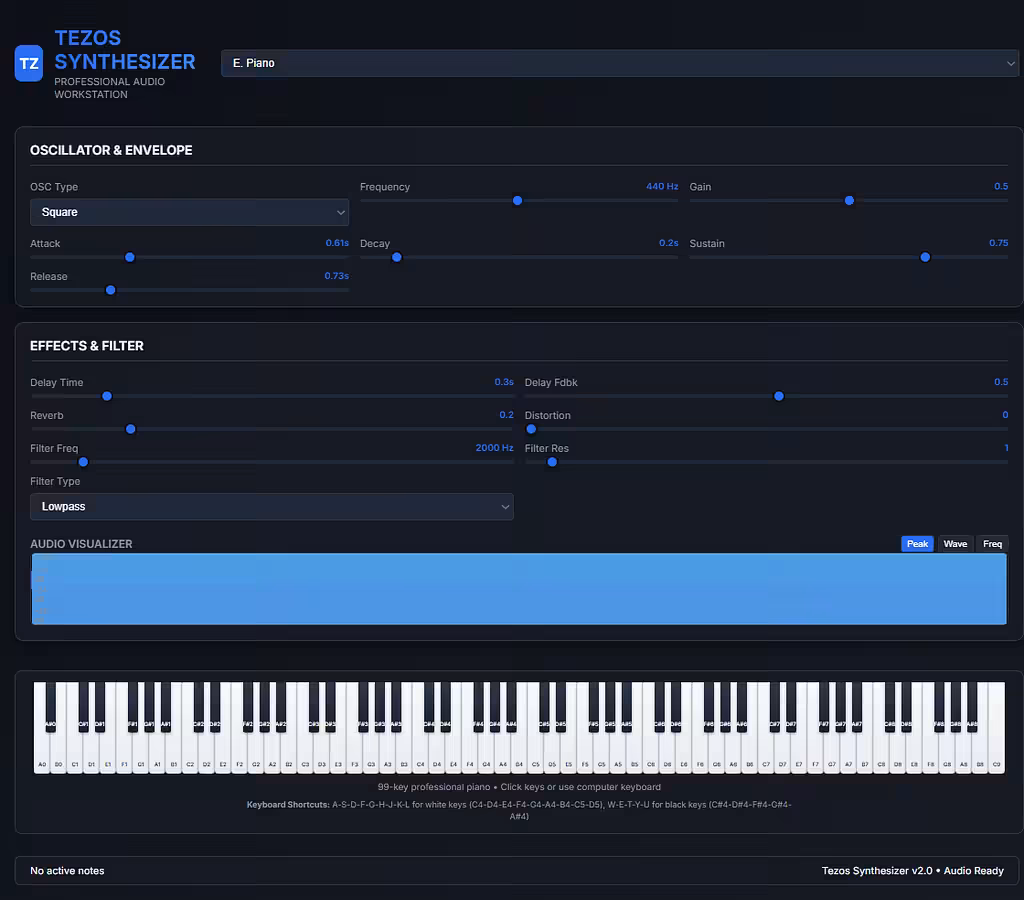Play the G7 white piano key
1024x900 pixels.
pyautogui.click(x=832, y=752)
